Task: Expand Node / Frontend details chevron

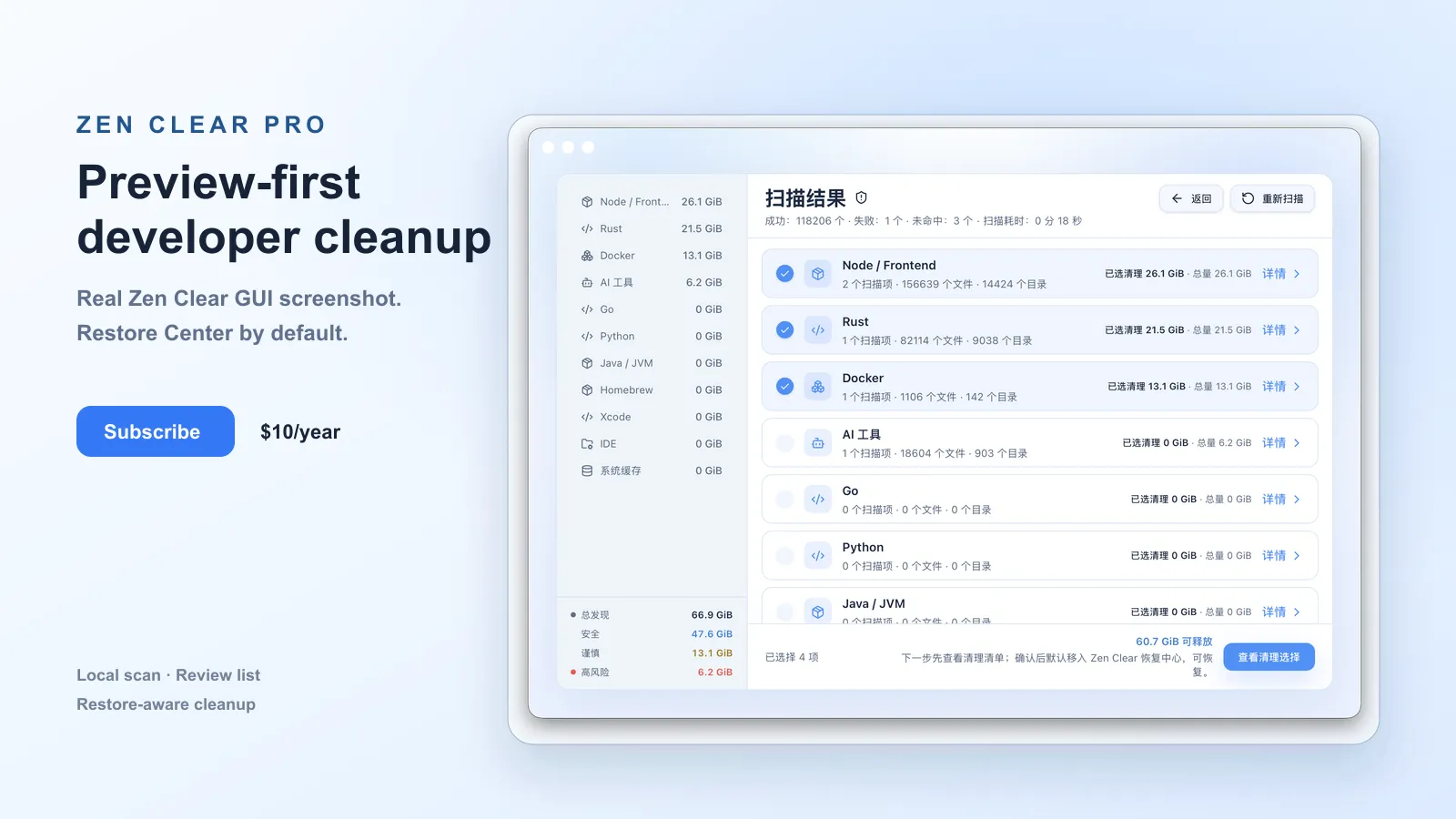Action: 1297,274
